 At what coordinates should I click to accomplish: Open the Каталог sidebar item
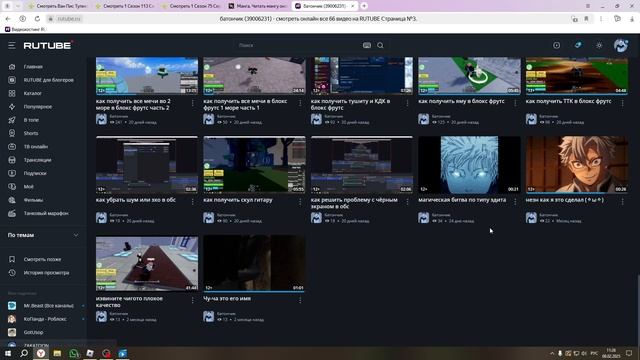(x=32, y=93)
